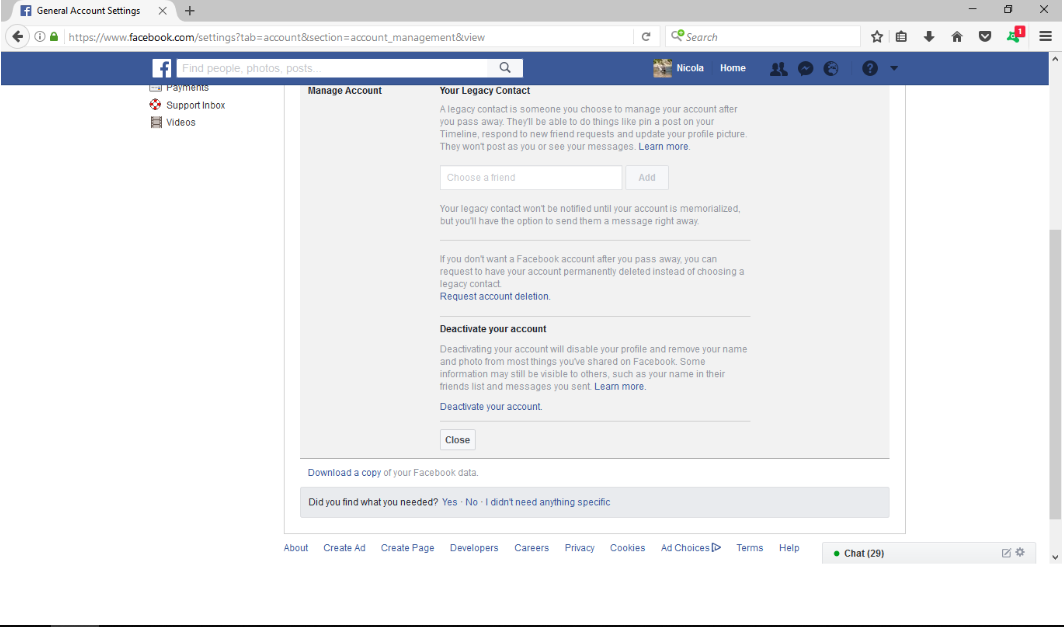Viewport: 1064px width, 627px height.
Task: Open Careers footer link
Action: (x=531, y=548)
